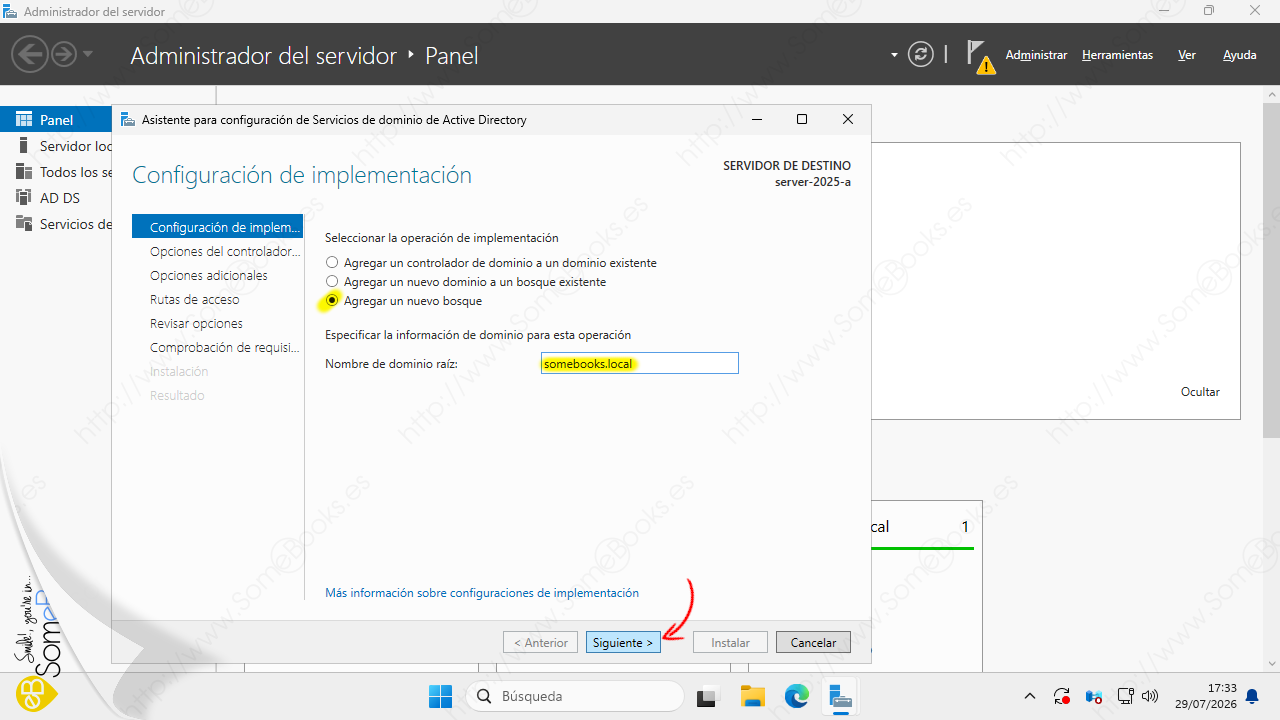The image size is (1280, 720).
Task: Click the Server Manager taskbar icon
Action: (840, 696)
